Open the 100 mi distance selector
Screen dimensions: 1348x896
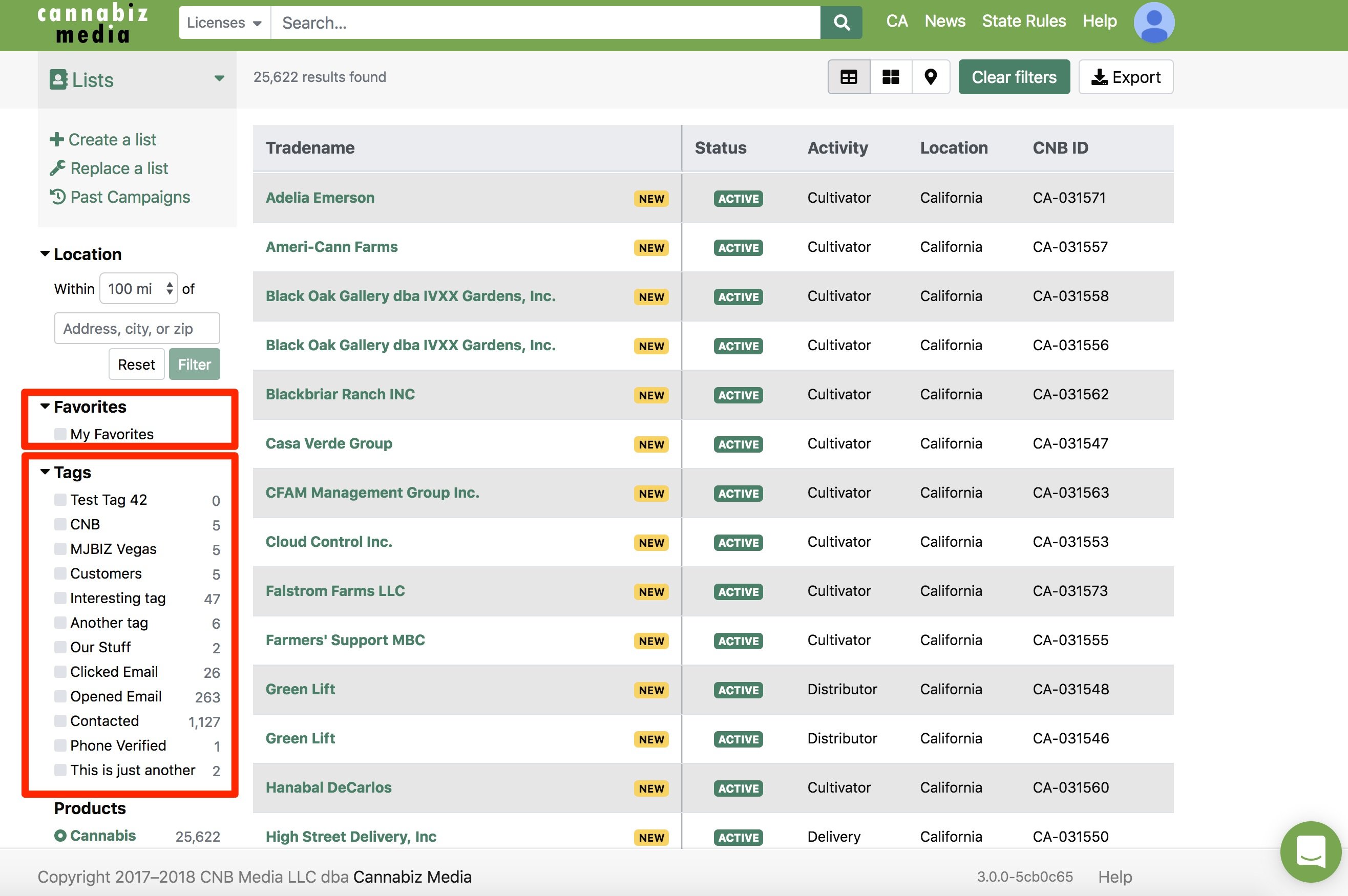point(139,289)
